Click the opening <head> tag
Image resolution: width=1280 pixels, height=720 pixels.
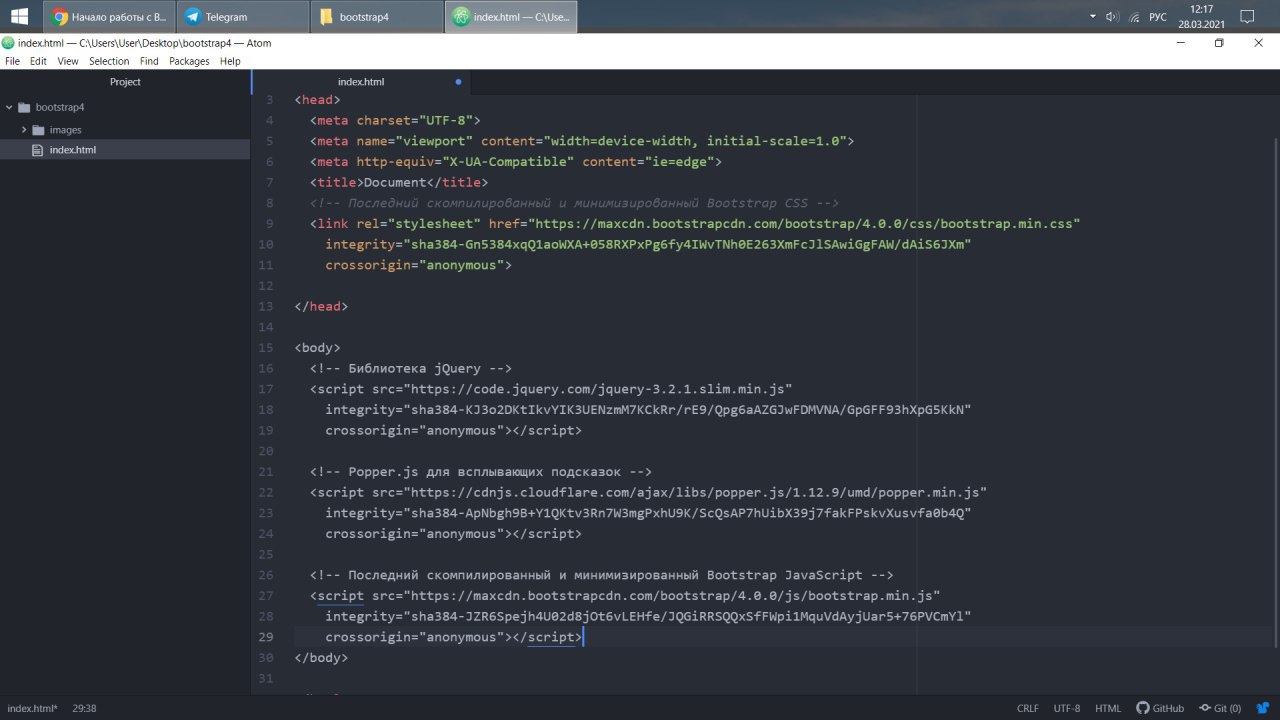point(318,100)
